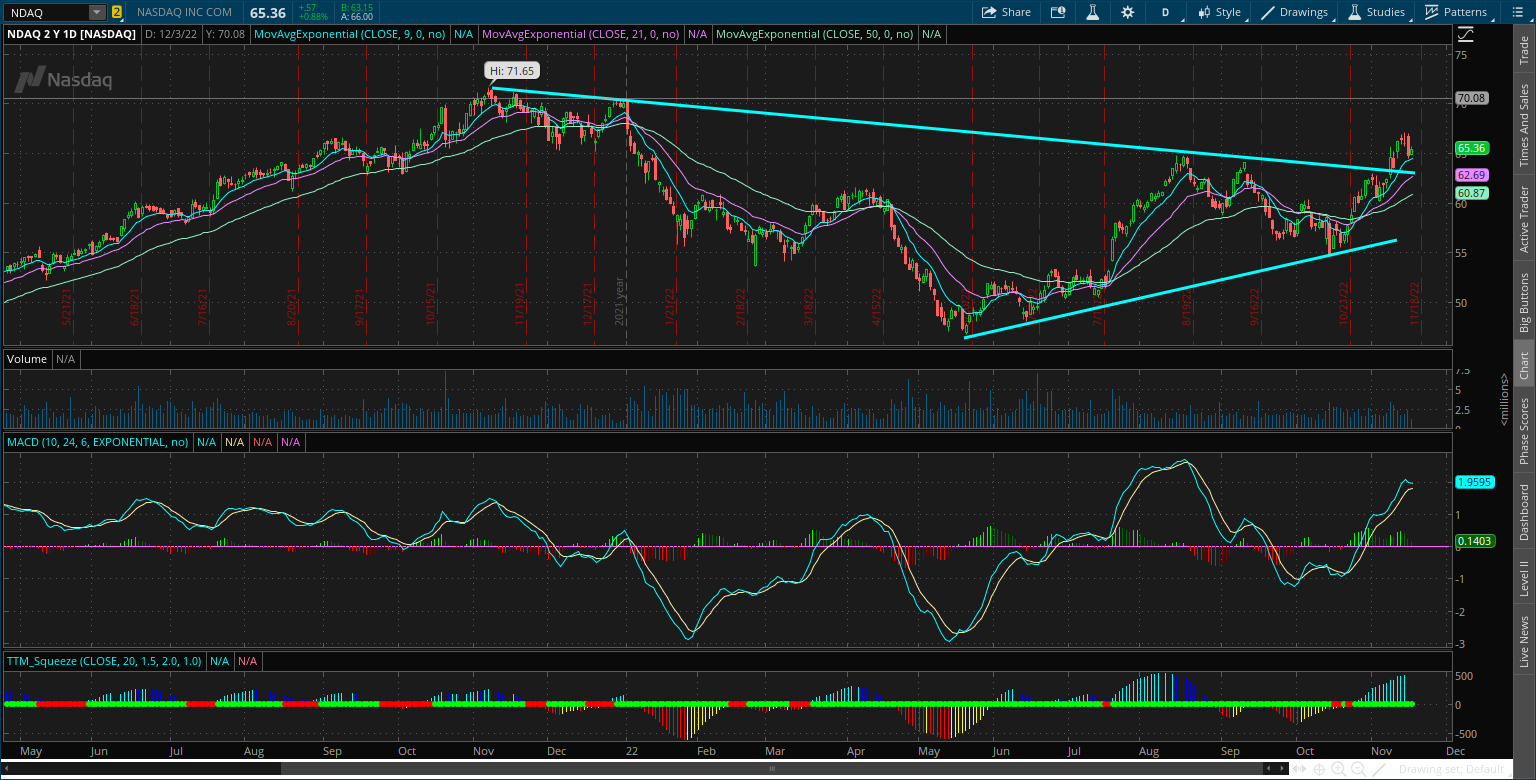Click the +0.88% change value
The height and width of the screenshot is (780, 1536).
(x=312, y=17)
